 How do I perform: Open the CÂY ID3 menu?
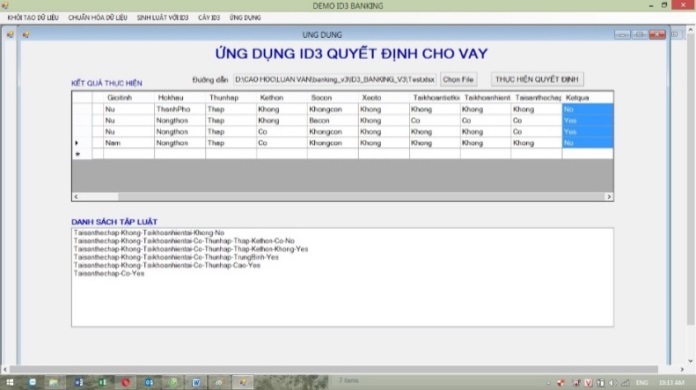pos(209,18)
